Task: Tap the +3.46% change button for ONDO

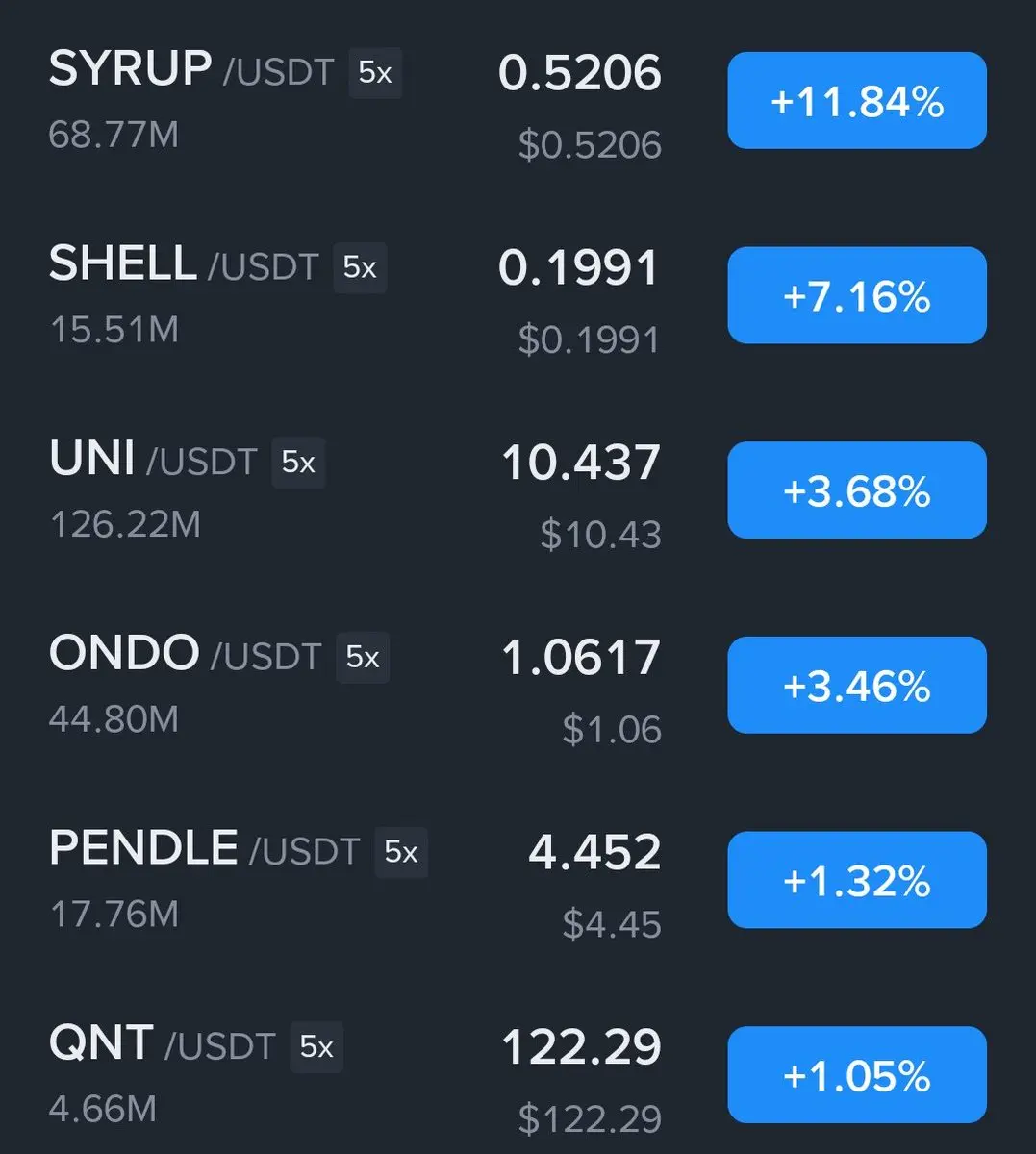Action: [x=857, y=685]
